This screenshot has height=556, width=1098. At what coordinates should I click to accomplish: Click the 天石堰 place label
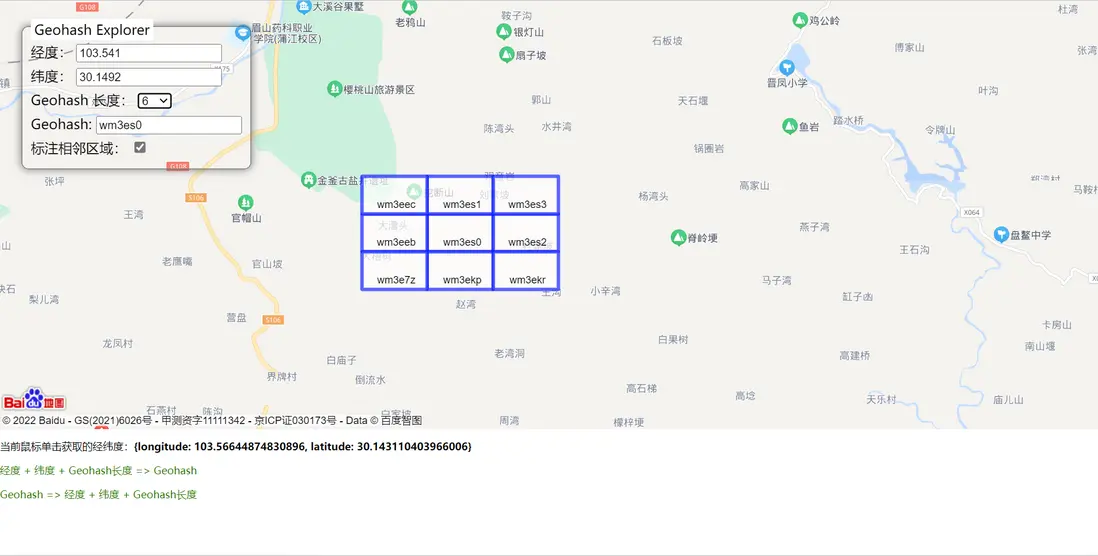tap(693, 101)
